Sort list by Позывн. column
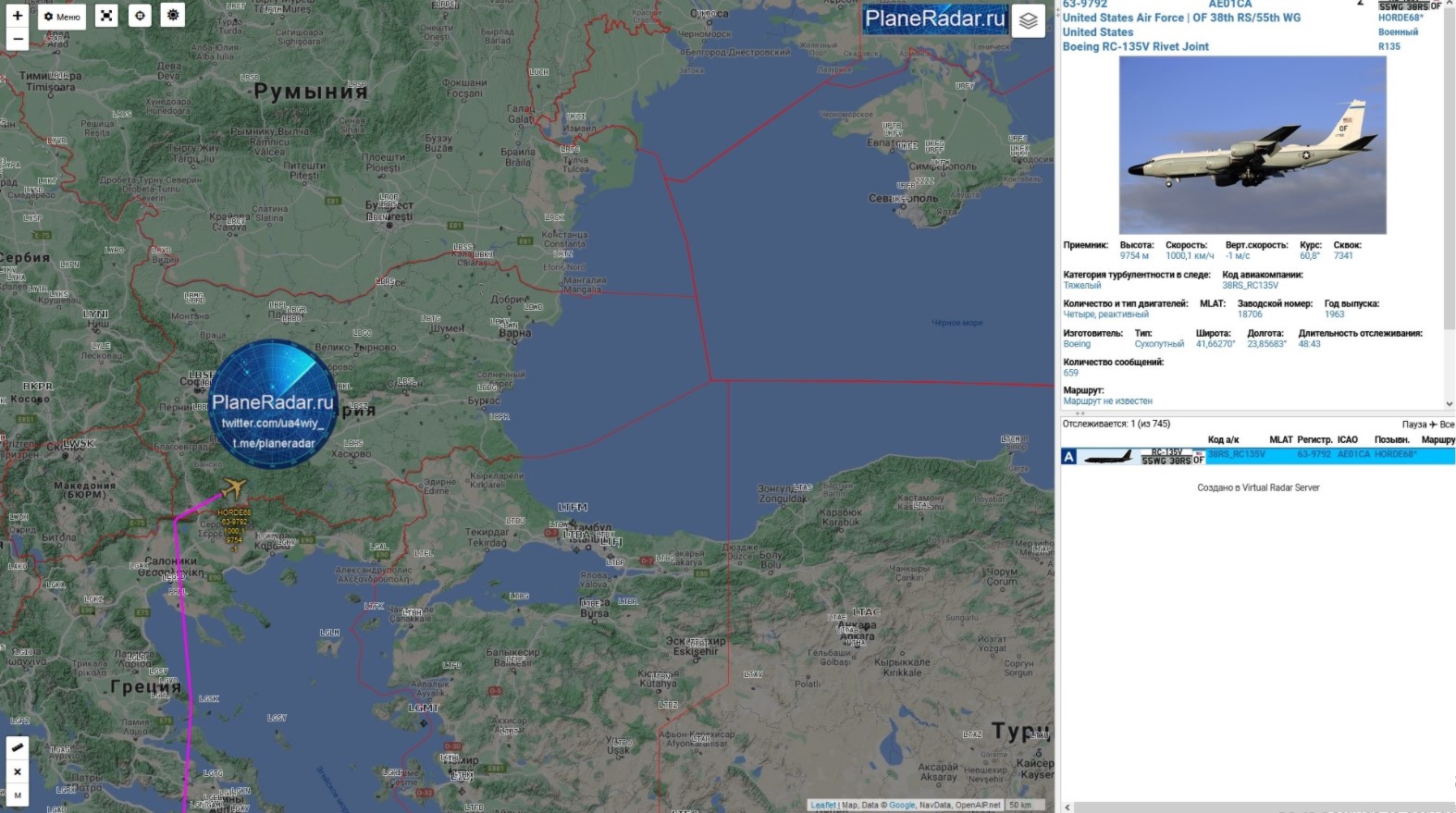 1392,440
